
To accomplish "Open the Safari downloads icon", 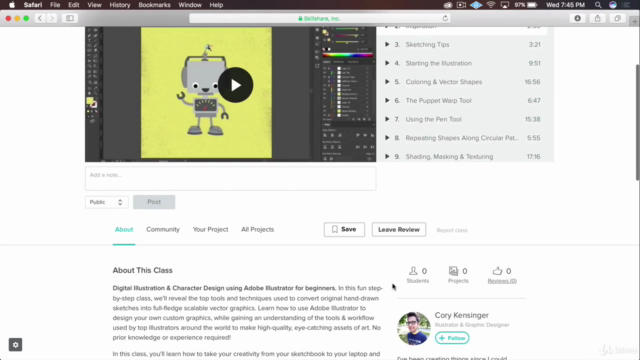I will click(578, 18).
